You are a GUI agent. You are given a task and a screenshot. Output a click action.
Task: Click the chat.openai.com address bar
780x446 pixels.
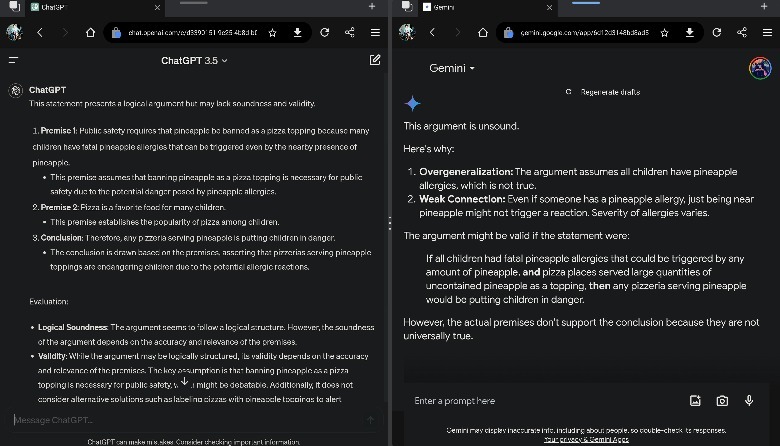pos(193,33)
